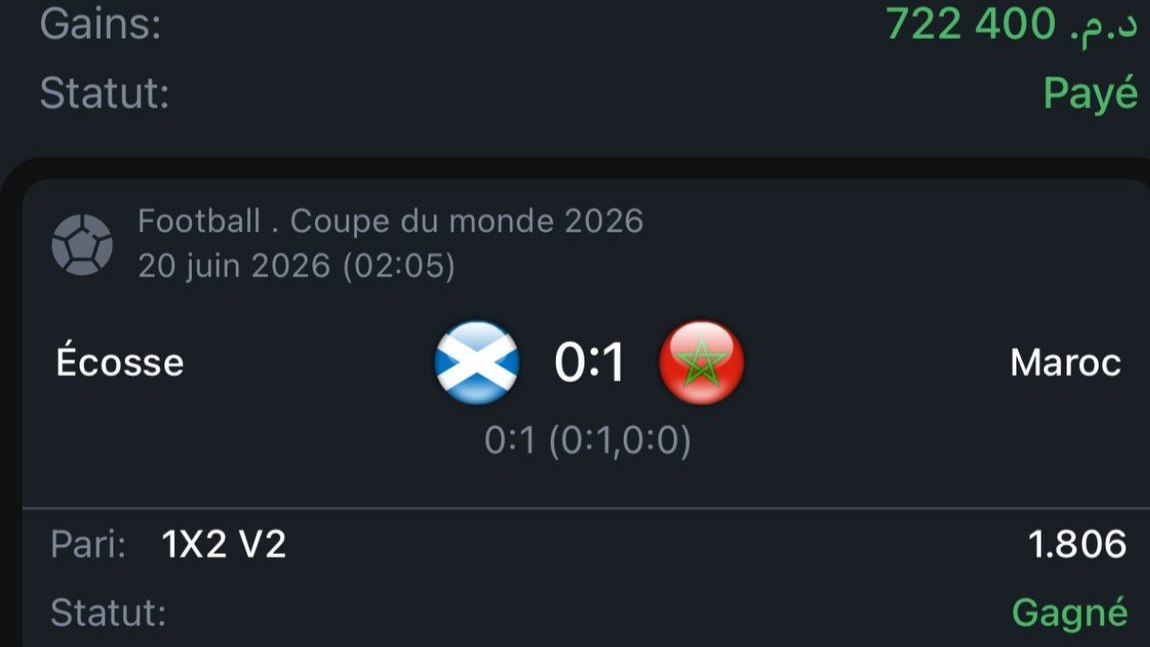Image resolution: width=1150 pixels, height=647 pixels.
Task: Select the Maroc team name
Action: (x=1065, y=362)
